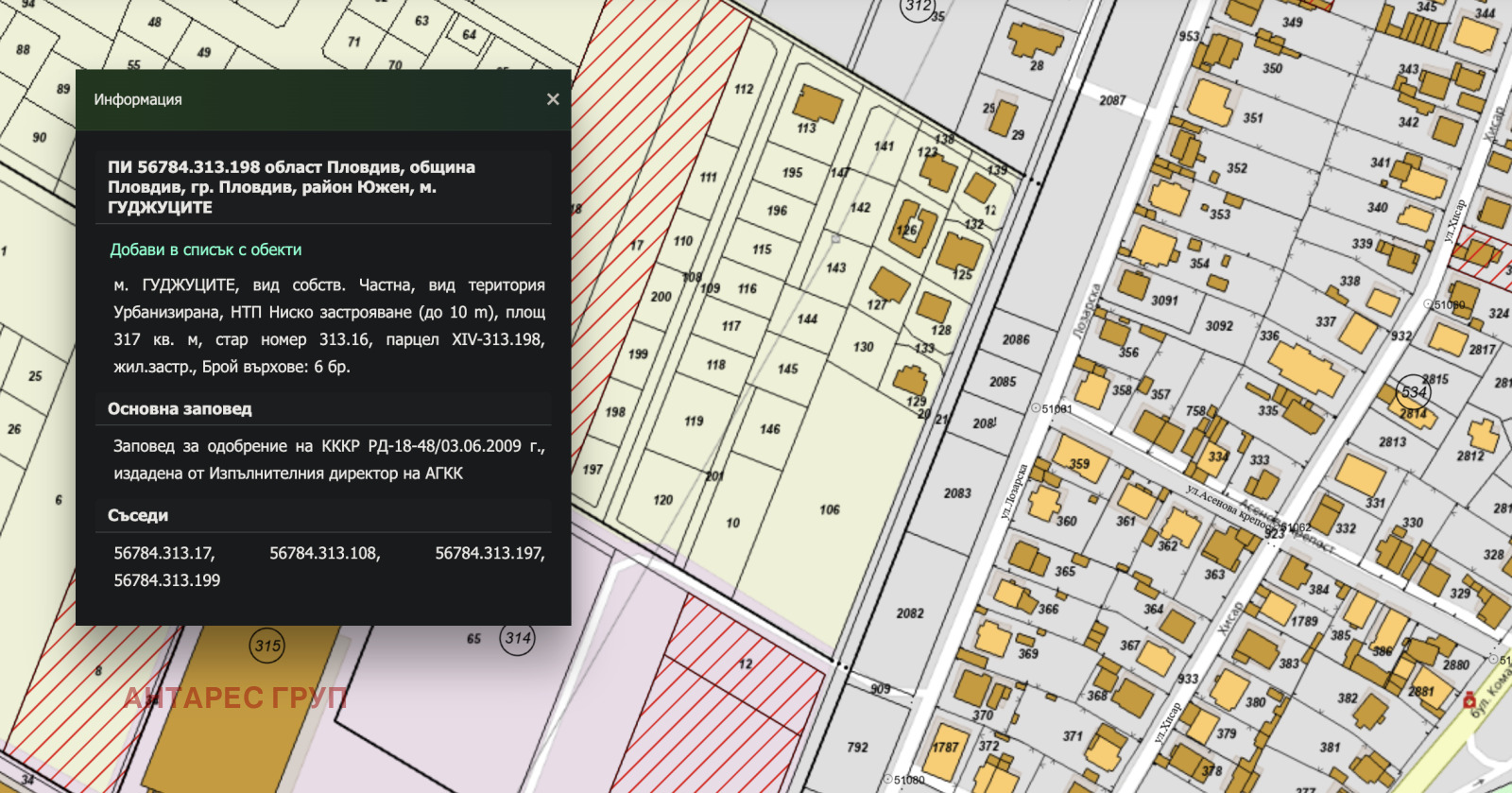Select neighbor parcel 56784.313.108
Image resolution: width=1512 pixels, height=793 pixels.
(325, 553)
